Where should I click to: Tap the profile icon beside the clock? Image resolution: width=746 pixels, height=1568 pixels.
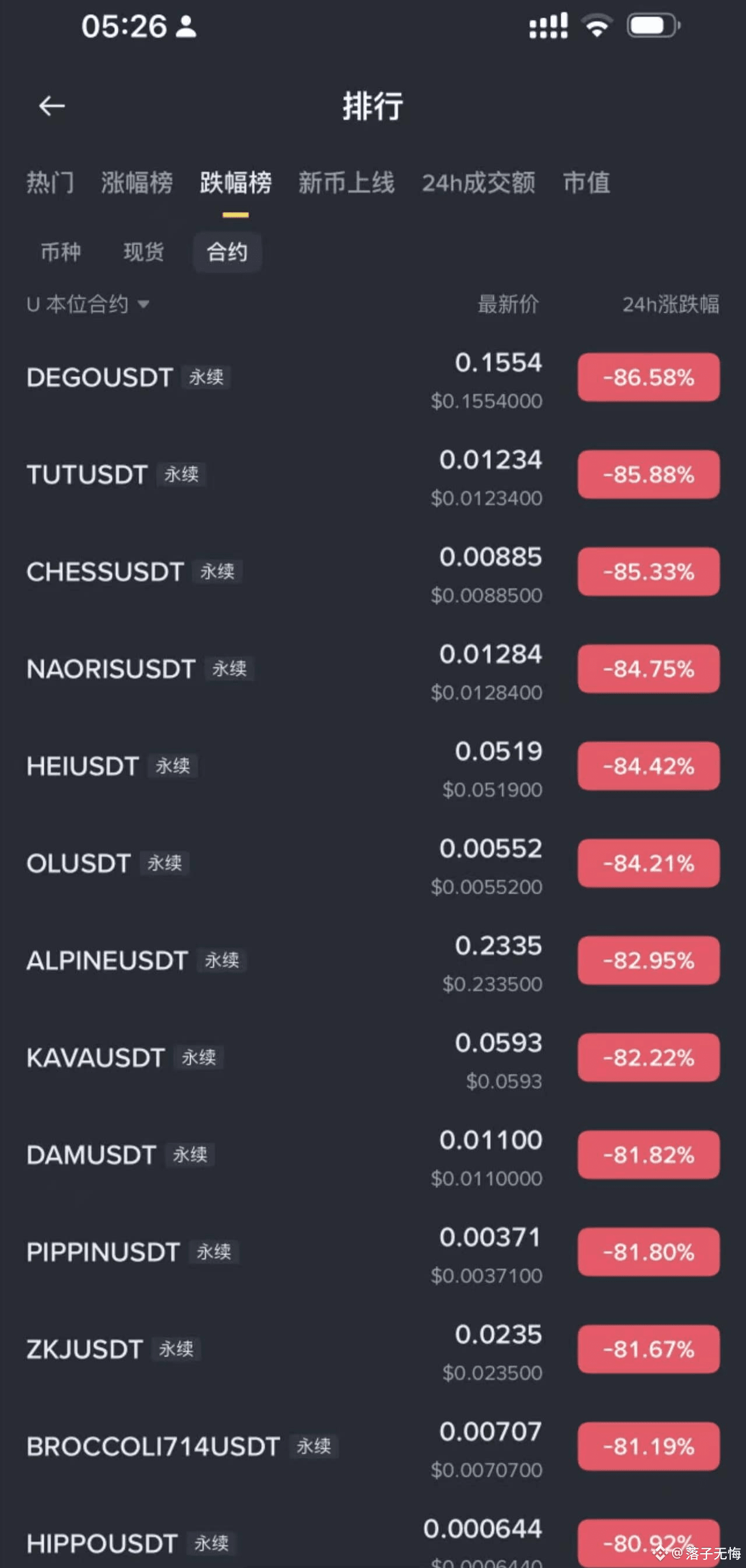(186, 26)
